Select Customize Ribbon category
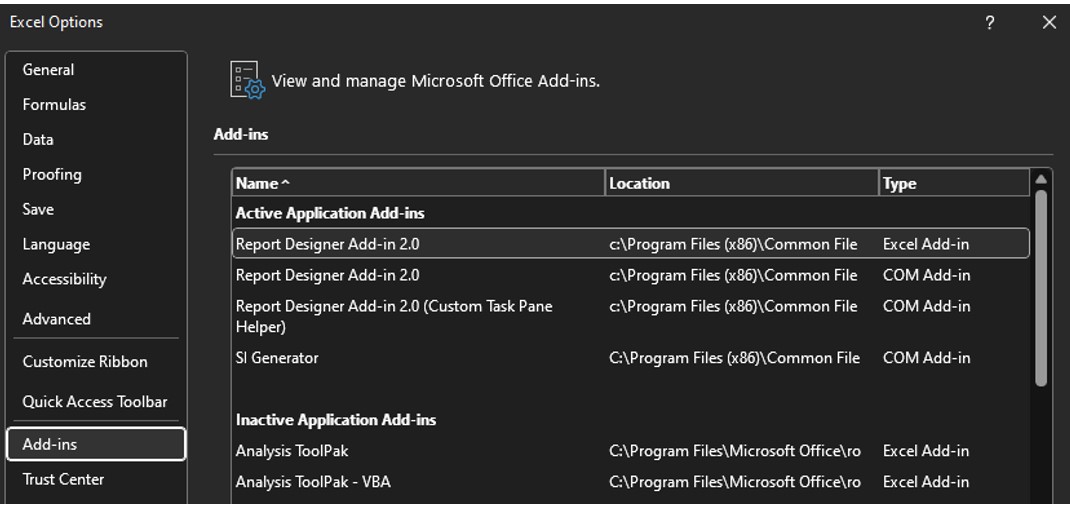This screenshot has width=1070, height=505. click(x=96, y=362)
